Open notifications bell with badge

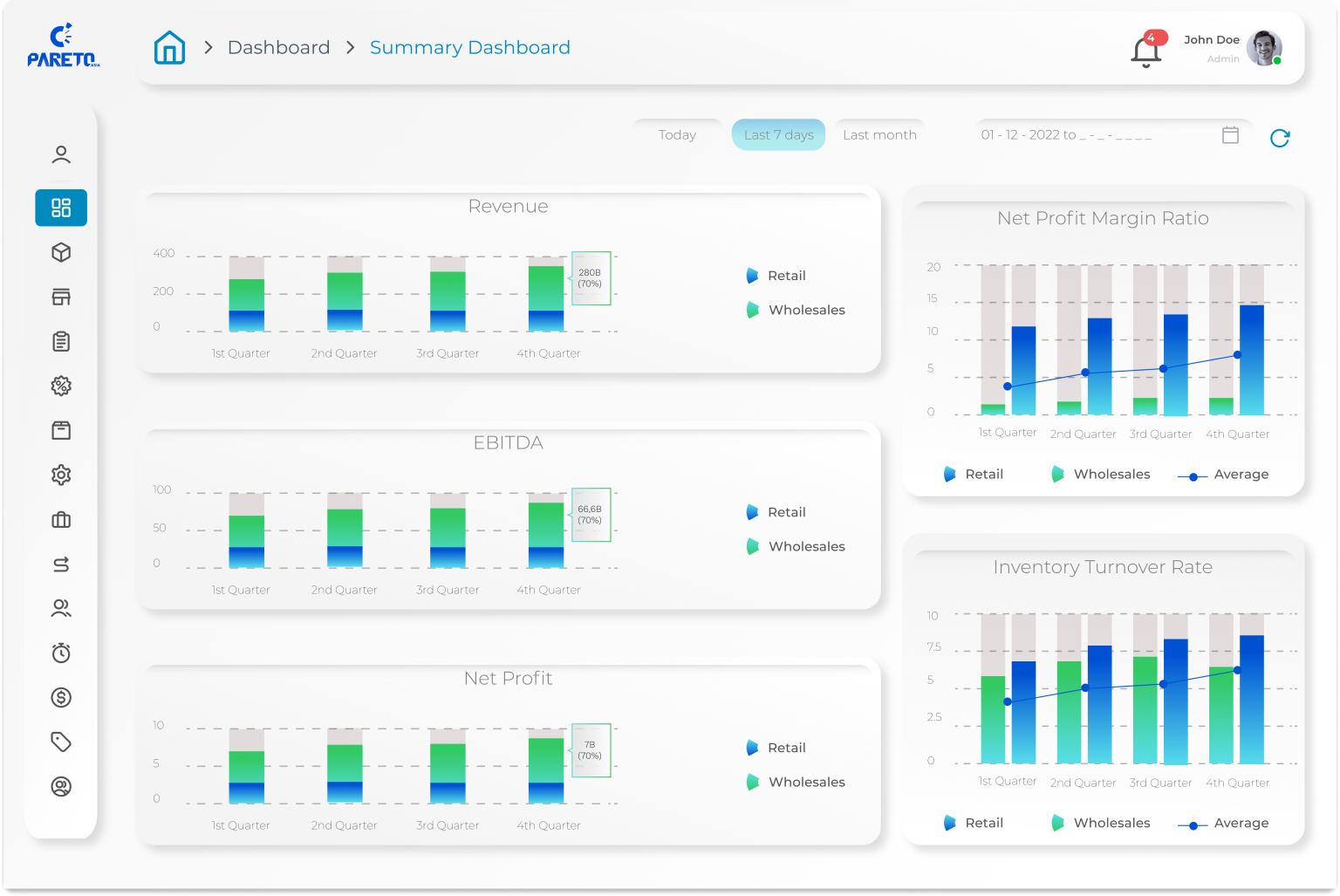click(1147, 49)
